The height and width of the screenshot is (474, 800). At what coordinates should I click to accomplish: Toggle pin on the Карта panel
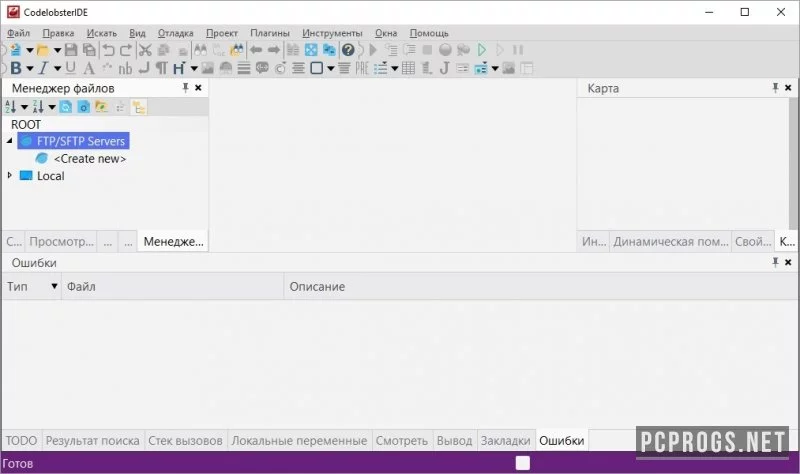[775, 88]
